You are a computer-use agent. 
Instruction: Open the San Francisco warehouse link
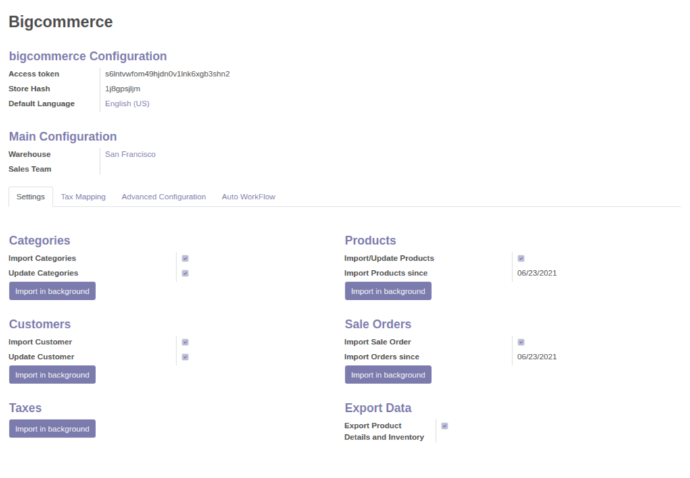point(130,154)
